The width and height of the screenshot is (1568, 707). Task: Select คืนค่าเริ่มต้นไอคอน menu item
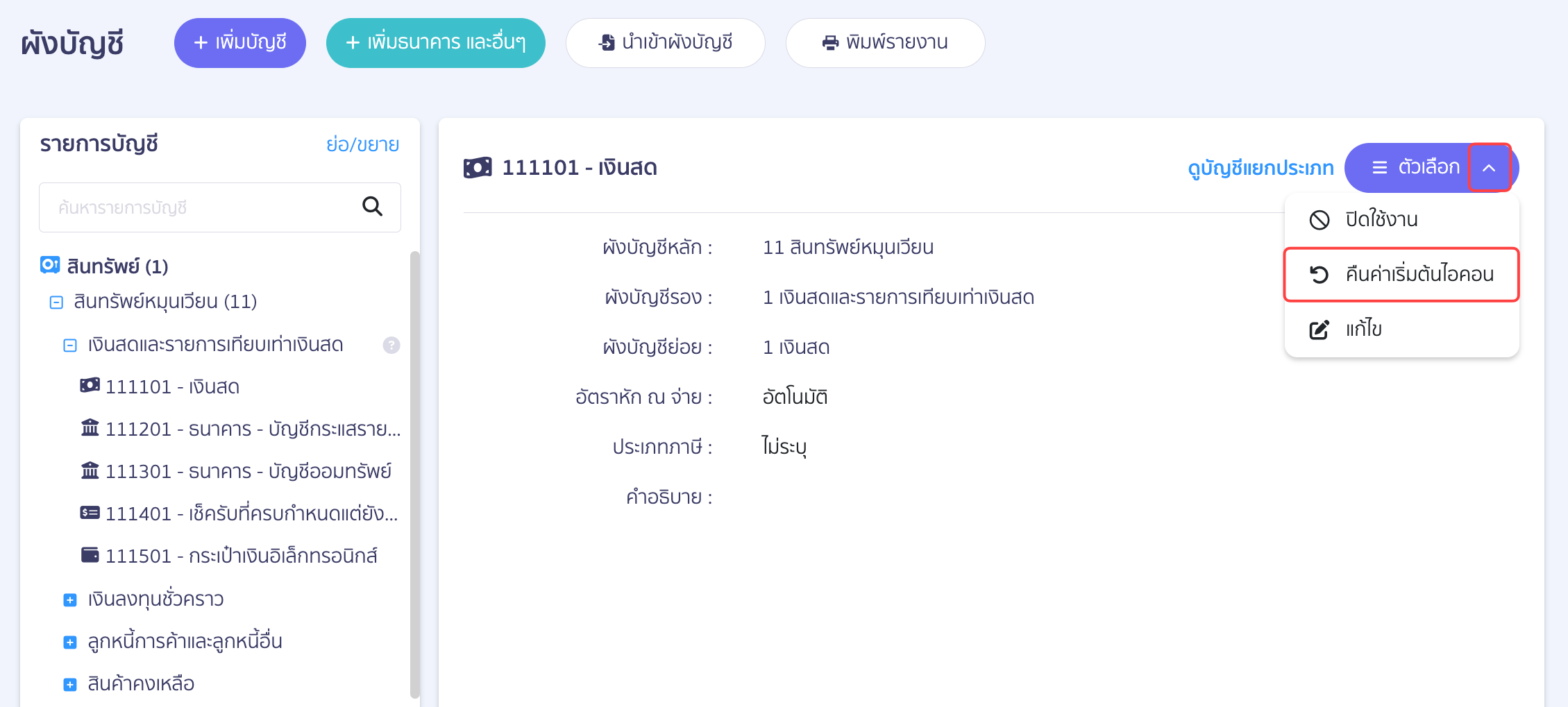(x=1401, y=274)
